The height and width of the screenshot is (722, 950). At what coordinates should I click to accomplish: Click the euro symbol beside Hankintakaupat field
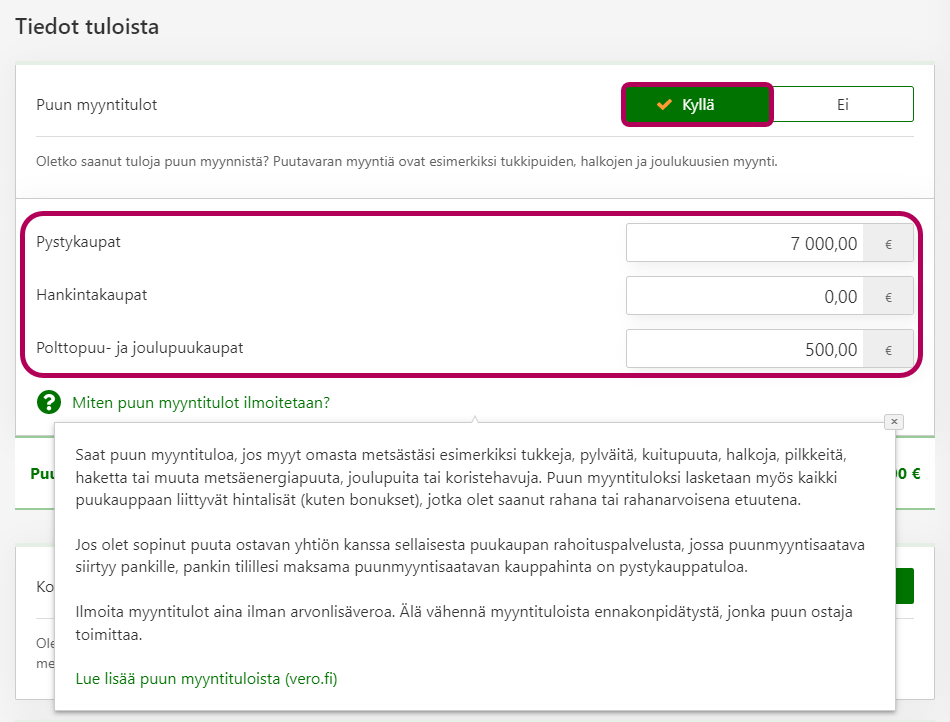coord(888,296)
